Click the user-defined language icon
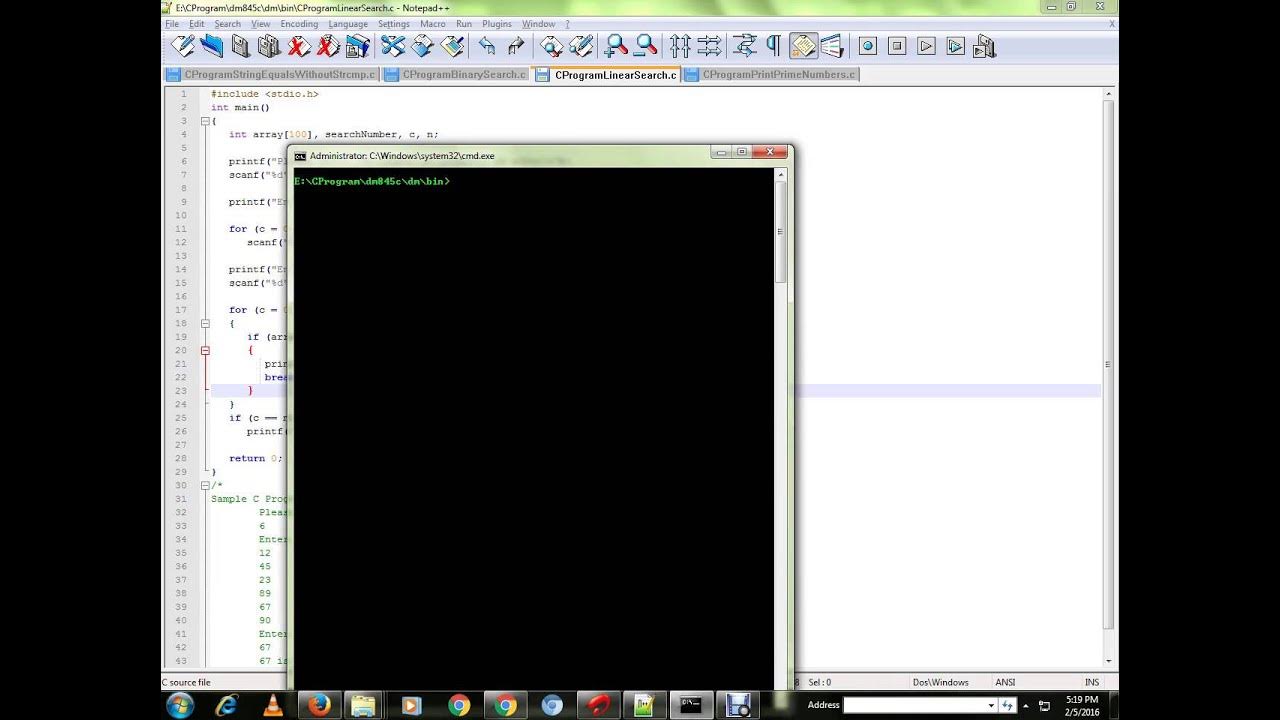Screen dimensions: 1280x720 831,46
